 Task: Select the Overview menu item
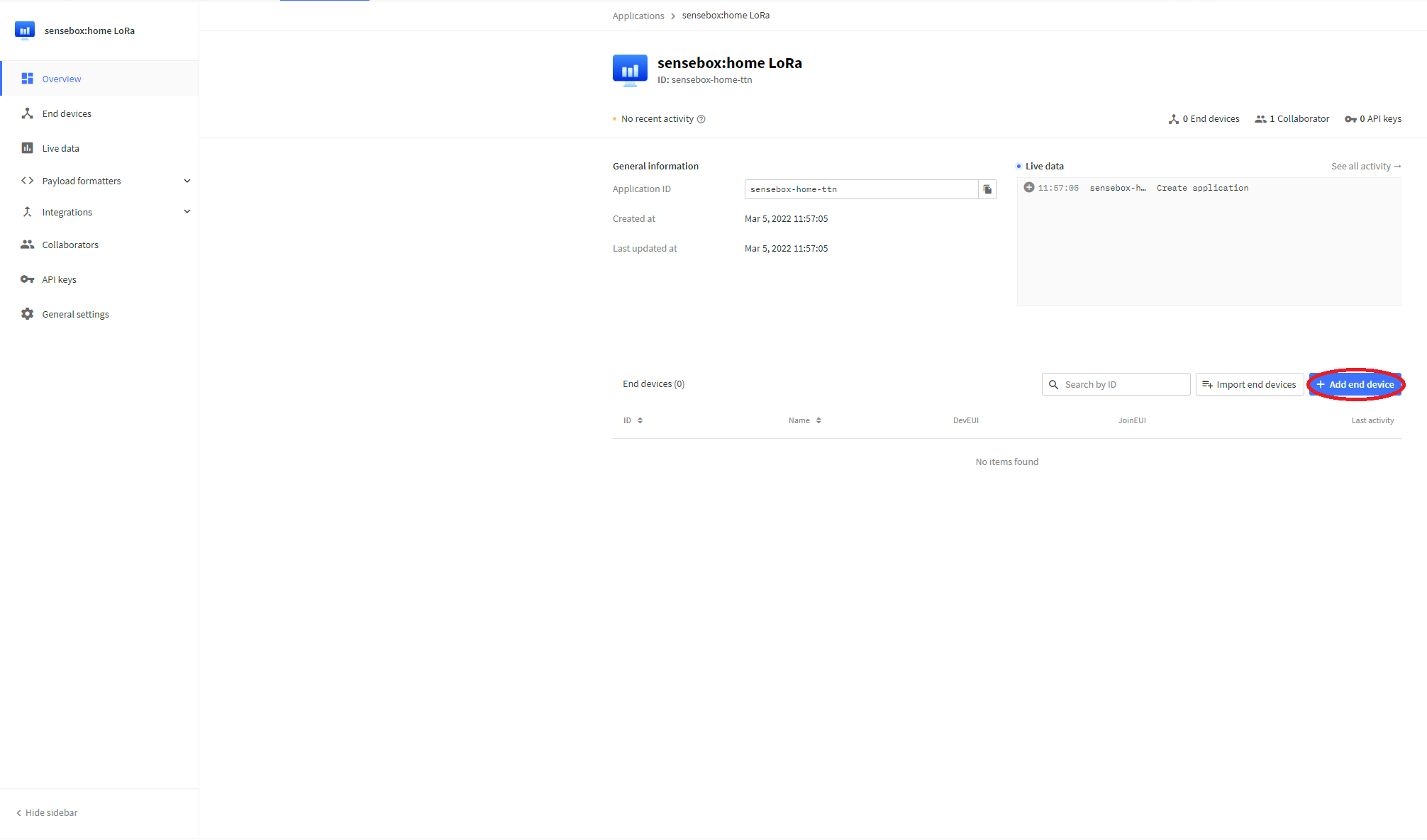point(62,79)
